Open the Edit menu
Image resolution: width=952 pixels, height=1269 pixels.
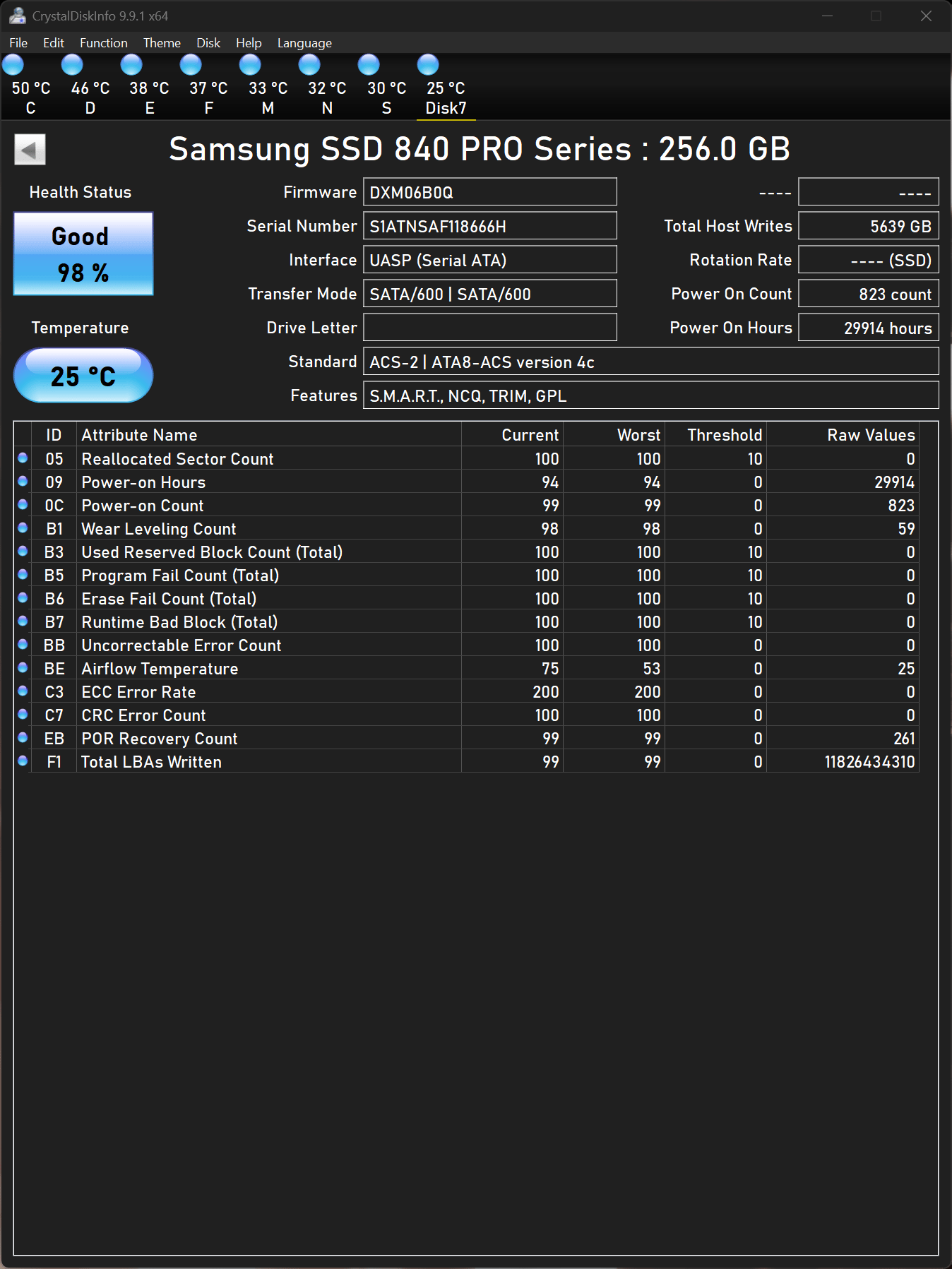(x=54, y=43)
